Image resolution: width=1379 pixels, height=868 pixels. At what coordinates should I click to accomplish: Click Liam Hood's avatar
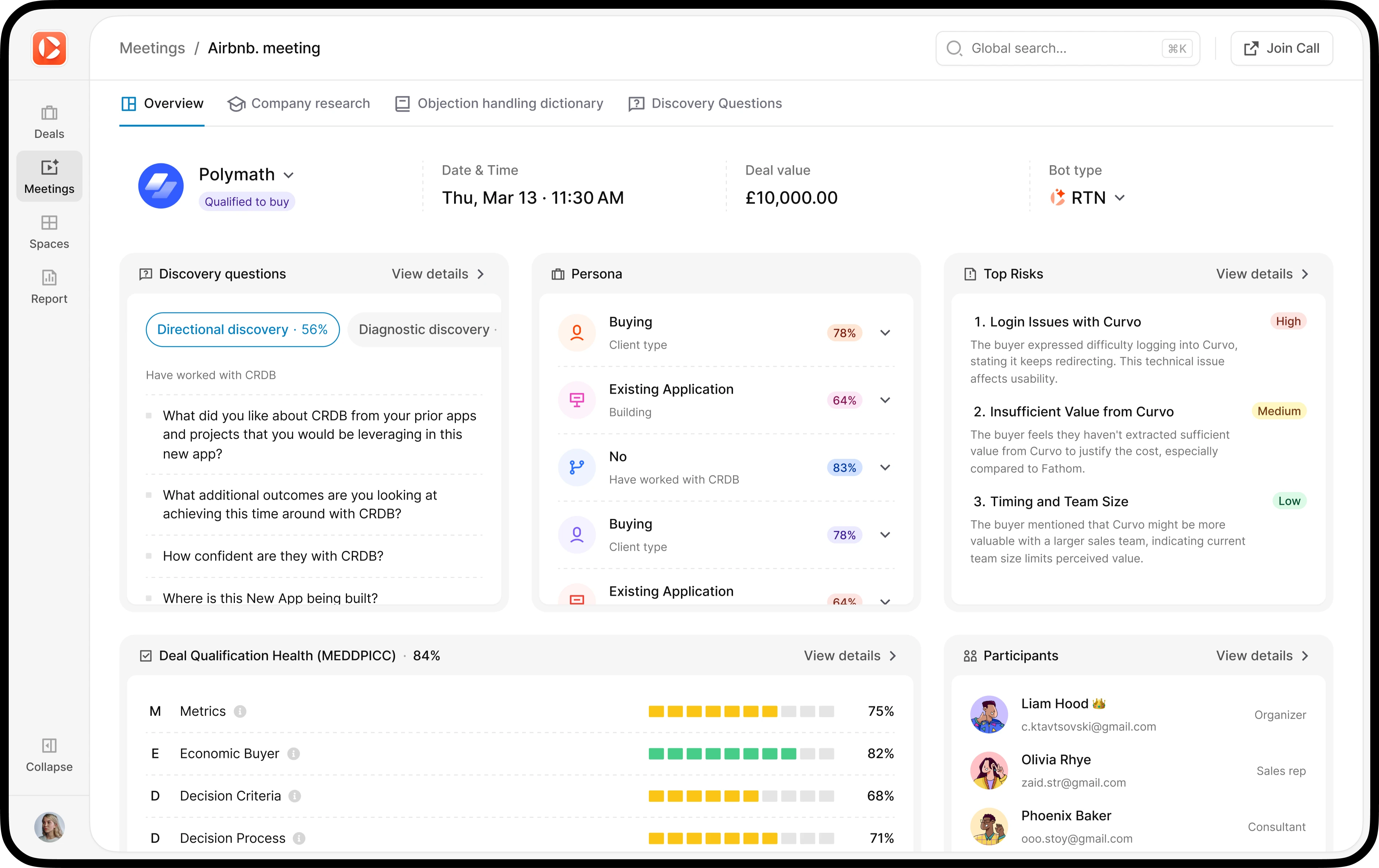tap(989, 714)
